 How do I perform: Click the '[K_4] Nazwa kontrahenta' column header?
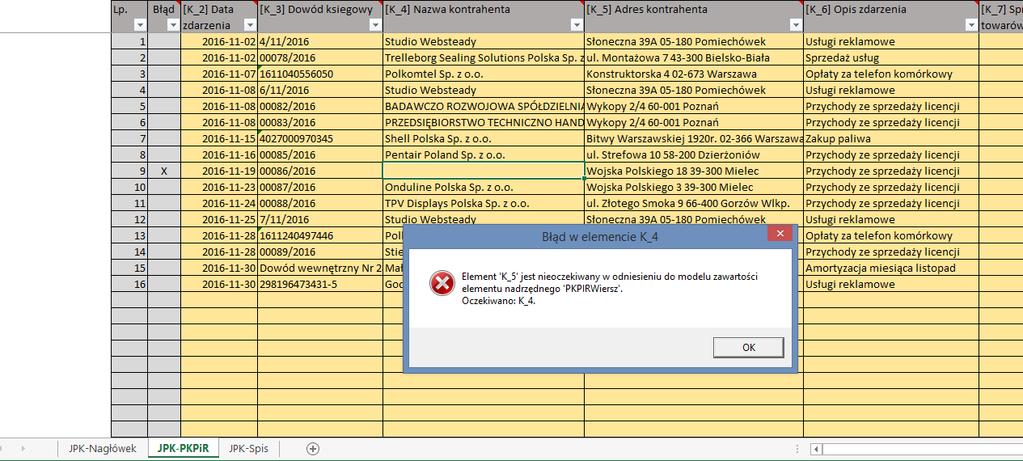click(x=483, y=16)
